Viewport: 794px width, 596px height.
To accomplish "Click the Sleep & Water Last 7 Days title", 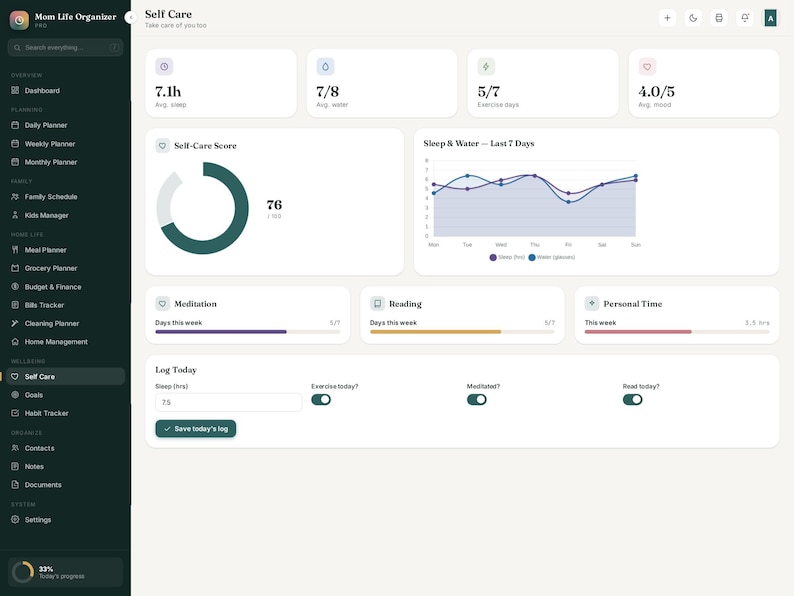I will [479, 143].
